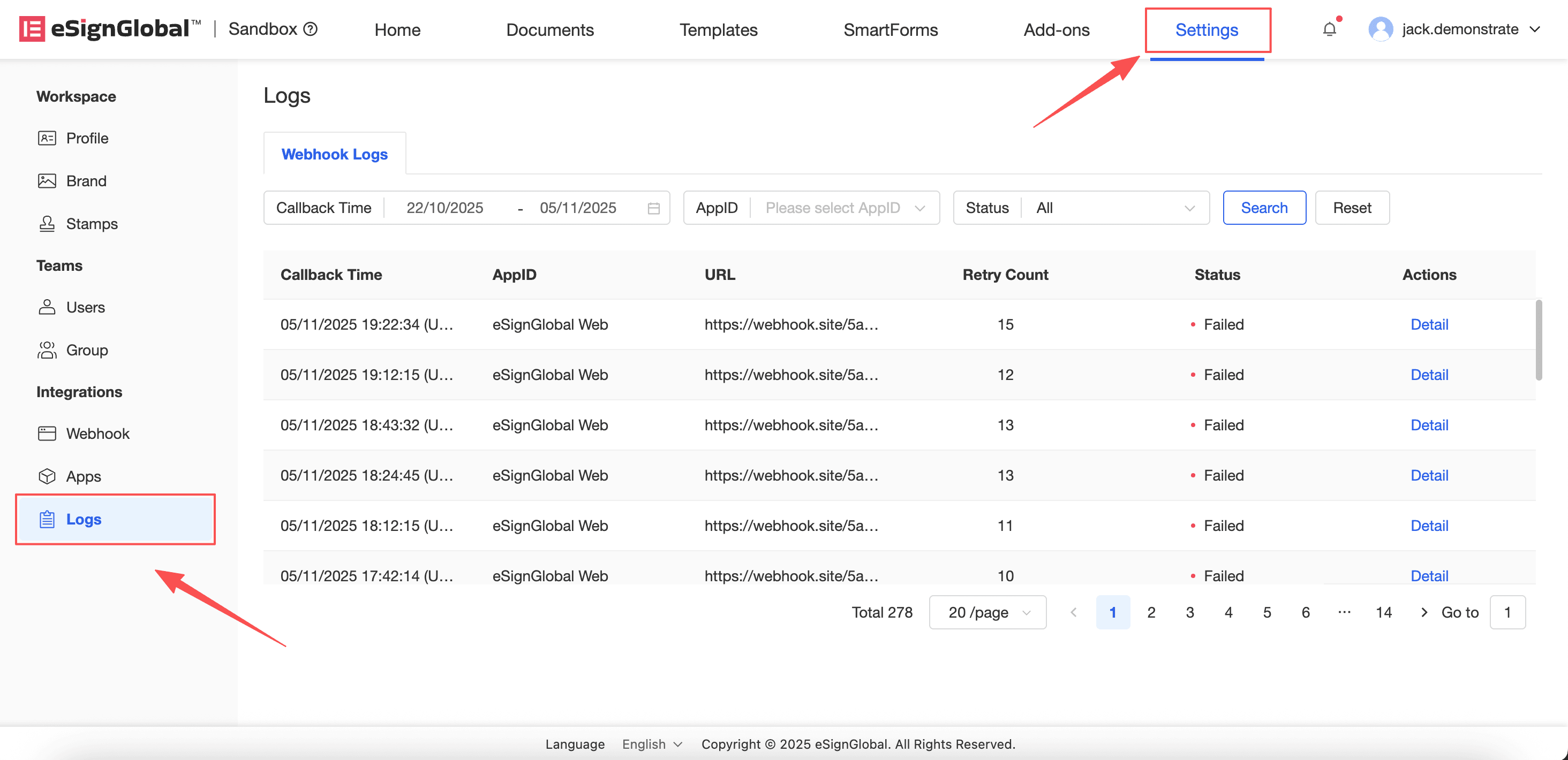Open the AppID selection dropdown
Viewport: 1568px width, 760px height.
[x=843, y=208]
